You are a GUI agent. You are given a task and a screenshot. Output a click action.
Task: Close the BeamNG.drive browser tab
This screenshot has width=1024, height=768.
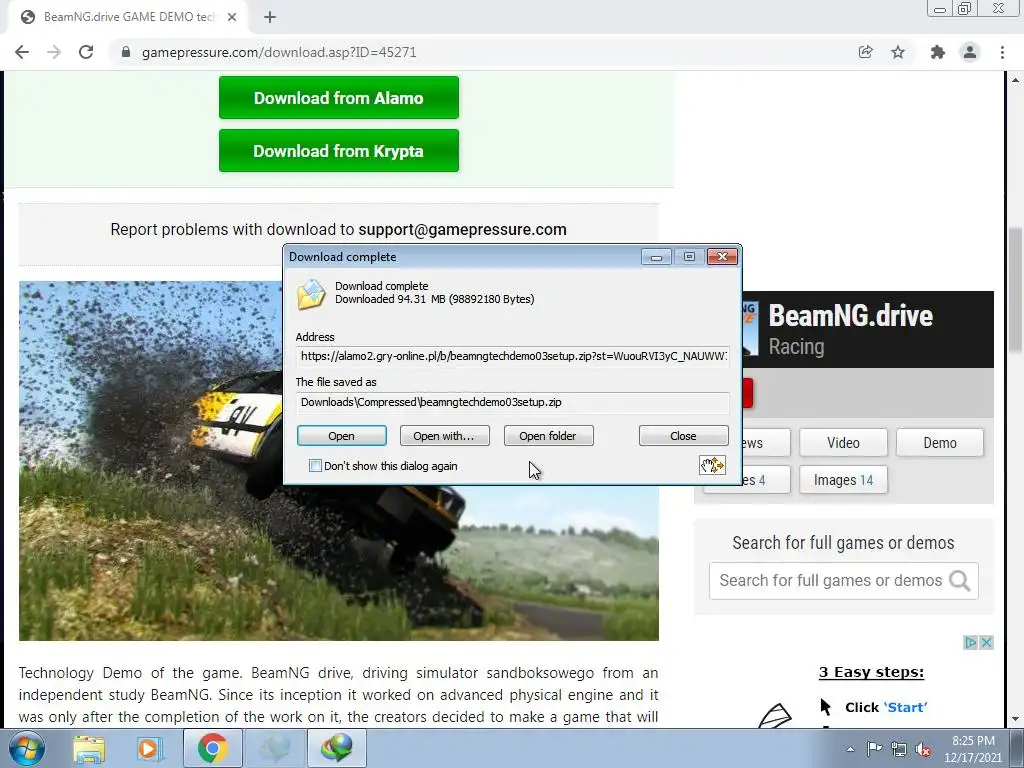click(232, 17)
